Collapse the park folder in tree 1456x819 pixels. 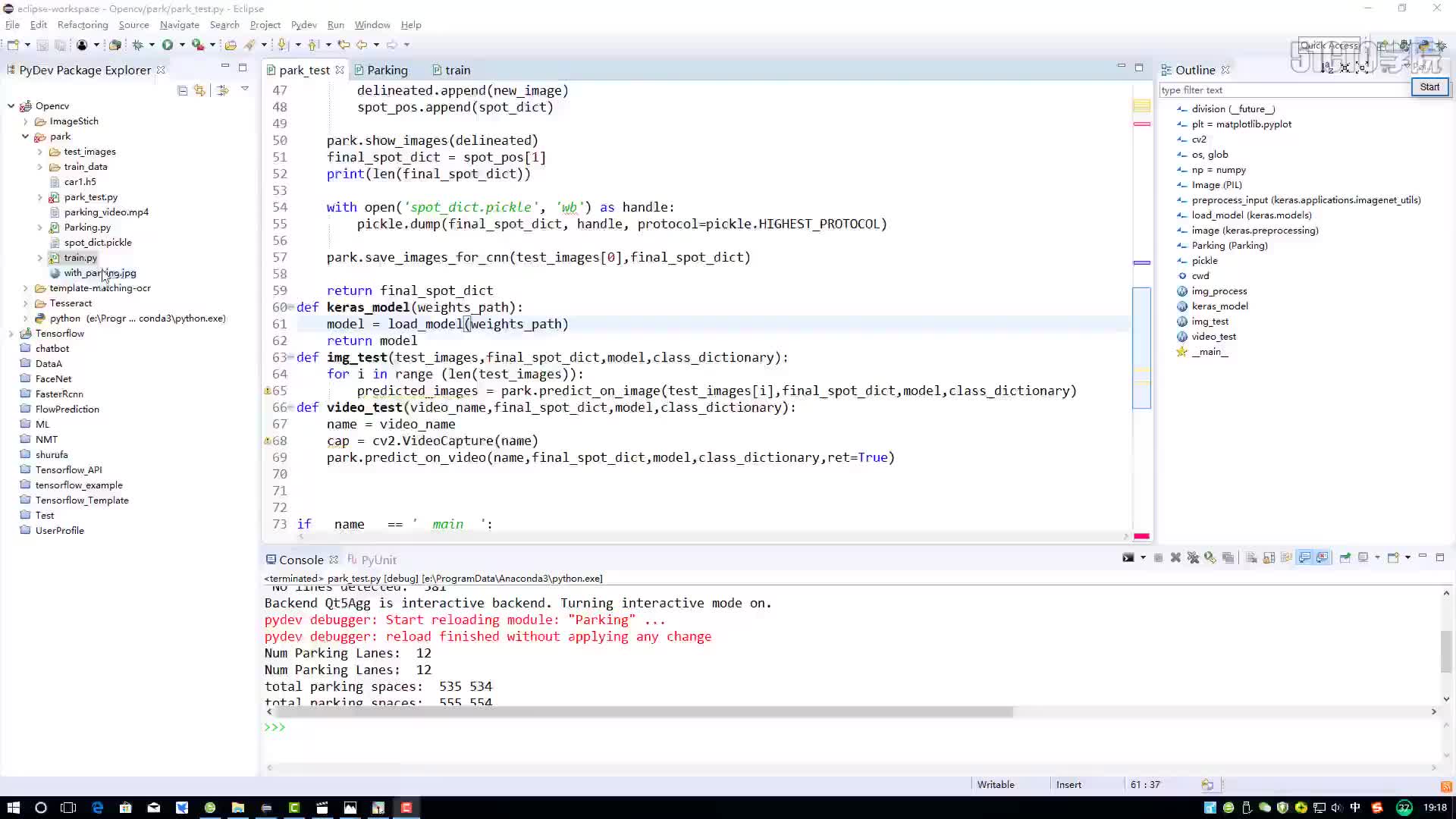[26, 136]
